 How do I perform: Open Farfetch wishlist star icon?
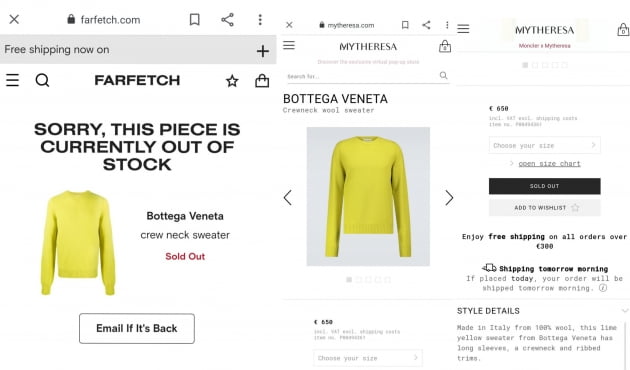[x=232, y=81]
